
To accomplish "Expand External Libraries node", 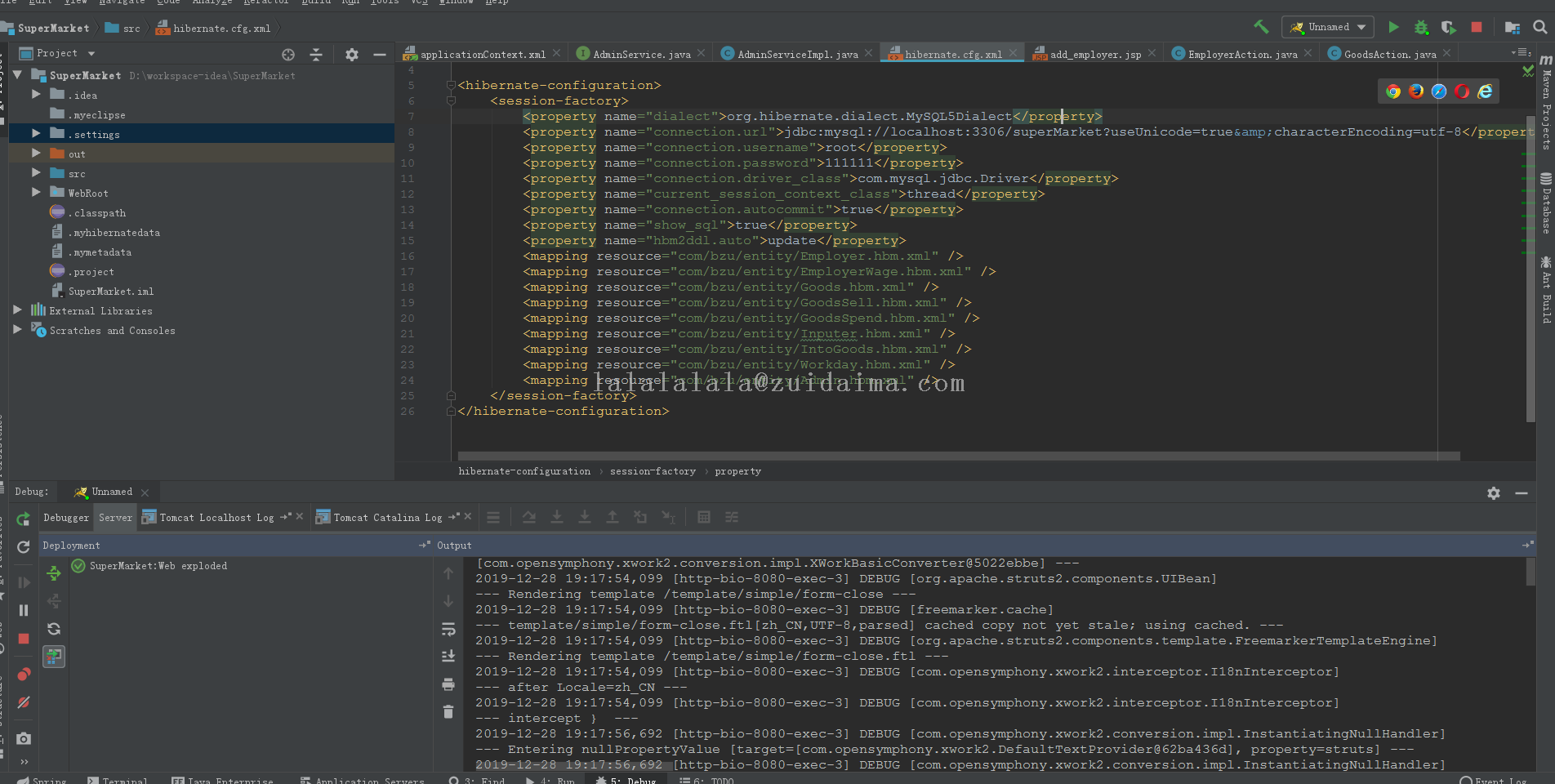I will pos(17,310).
